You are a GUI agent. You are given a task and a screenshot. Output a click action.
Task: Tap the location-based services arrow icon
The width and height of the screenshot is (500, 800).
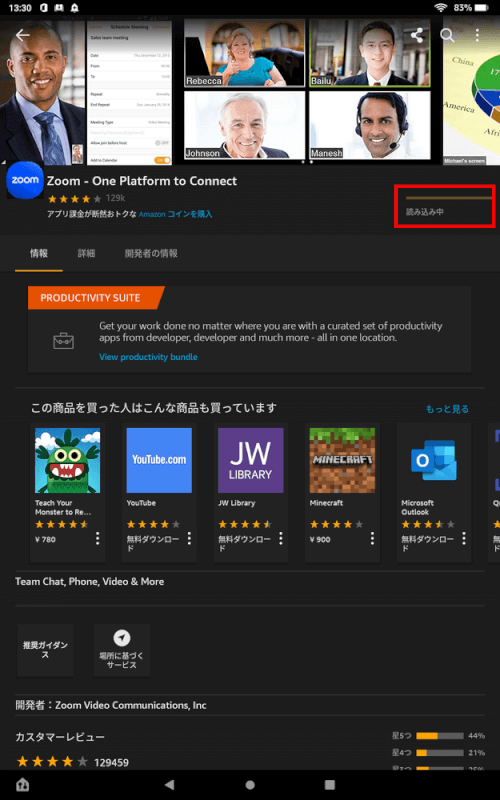tap(121, 638)
